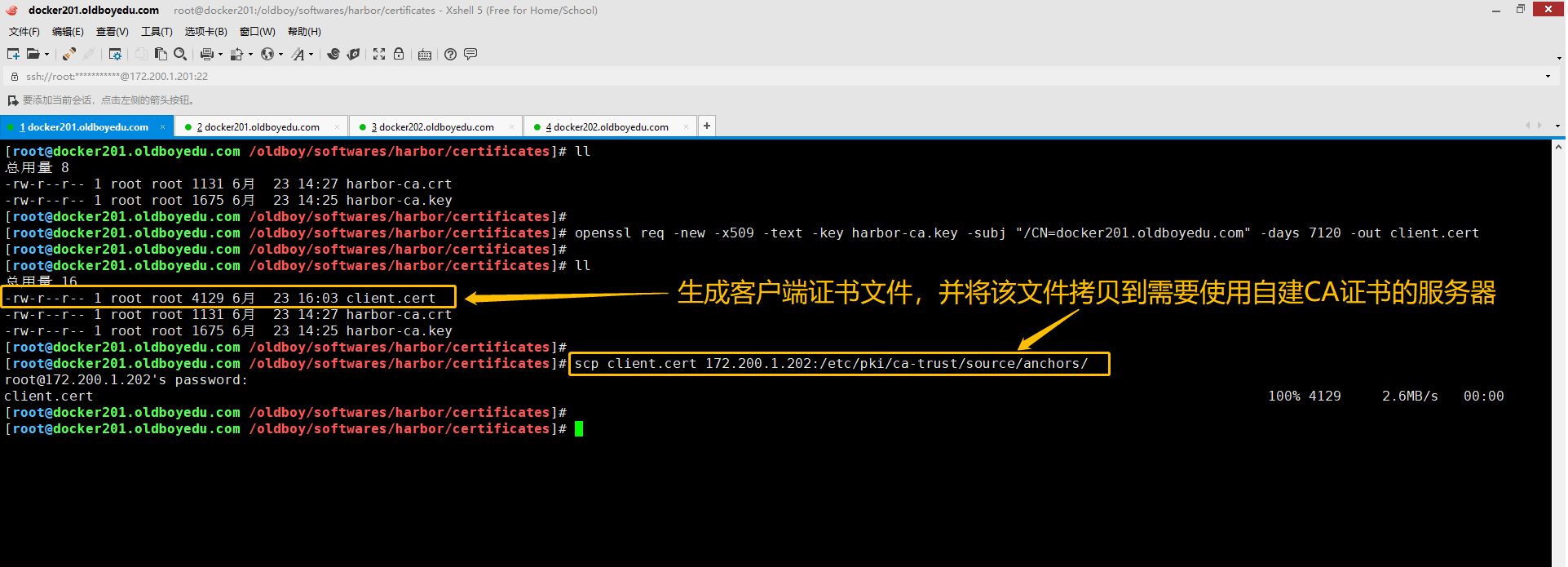The height and width of the screenshot is (567, 1568).
Task: Click the green cursor at the last terminal prompt
Action: tap(579, 429)
